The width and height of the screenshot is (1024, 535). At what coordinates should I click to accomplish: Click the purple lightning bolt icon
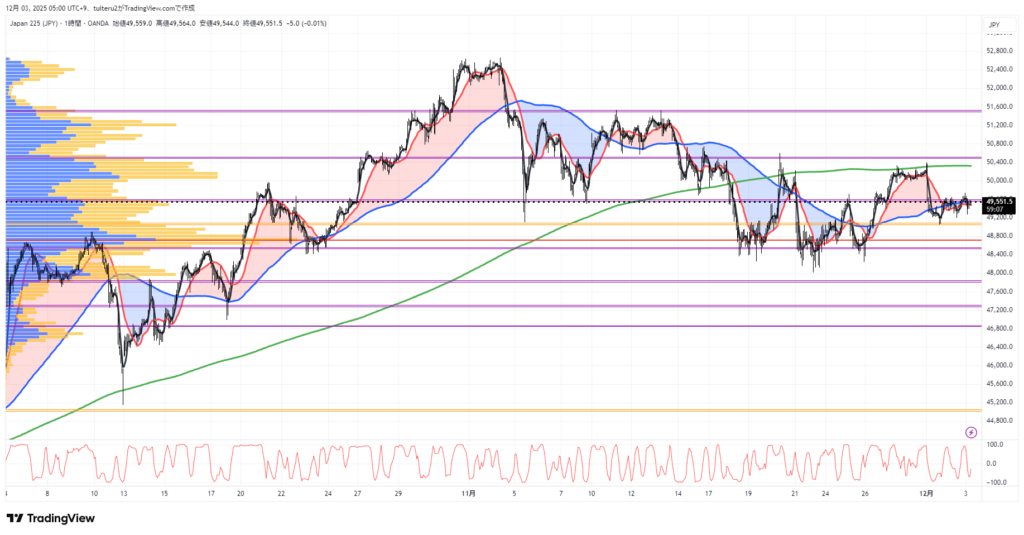(x=971, y=431)
